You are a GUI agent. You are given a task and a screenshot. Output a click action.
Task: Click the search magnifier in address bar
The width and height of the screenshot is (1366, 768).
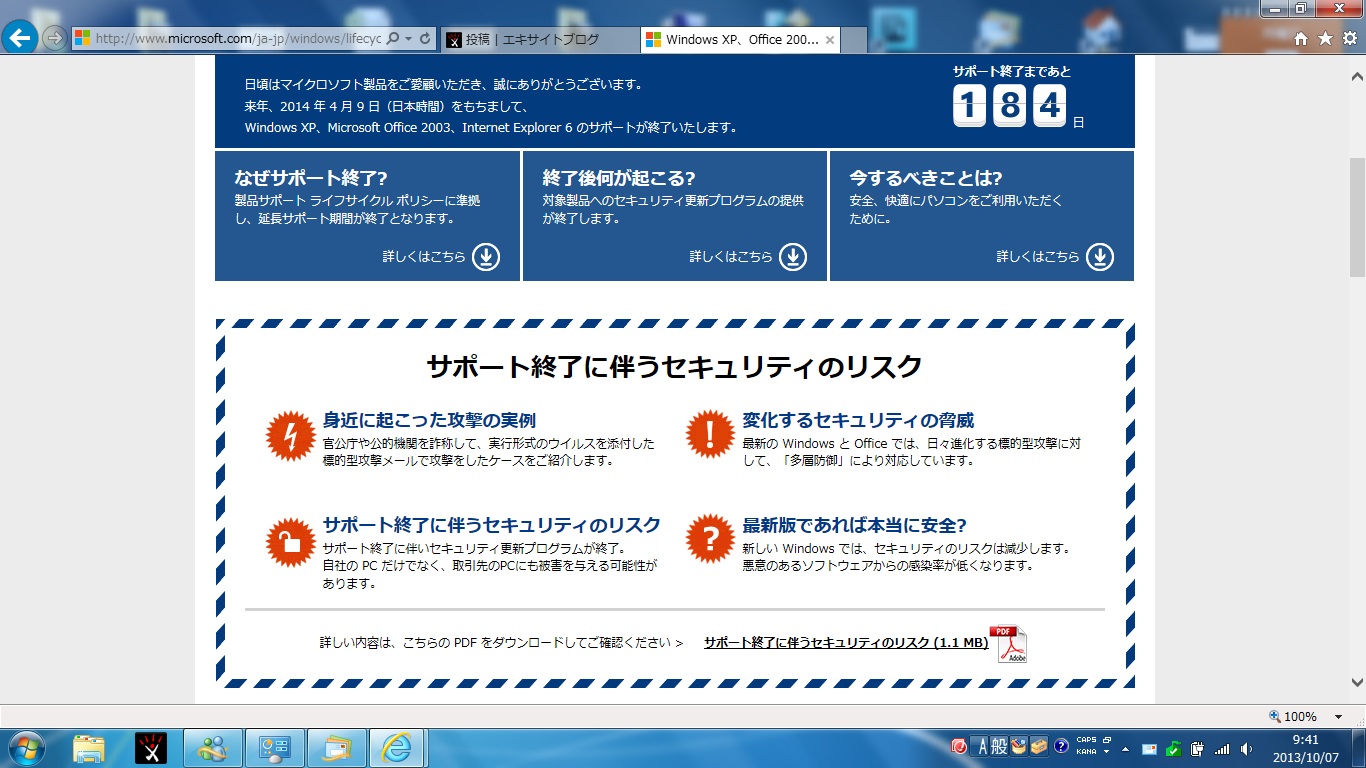pyautogui.click(x=392, y=39)
